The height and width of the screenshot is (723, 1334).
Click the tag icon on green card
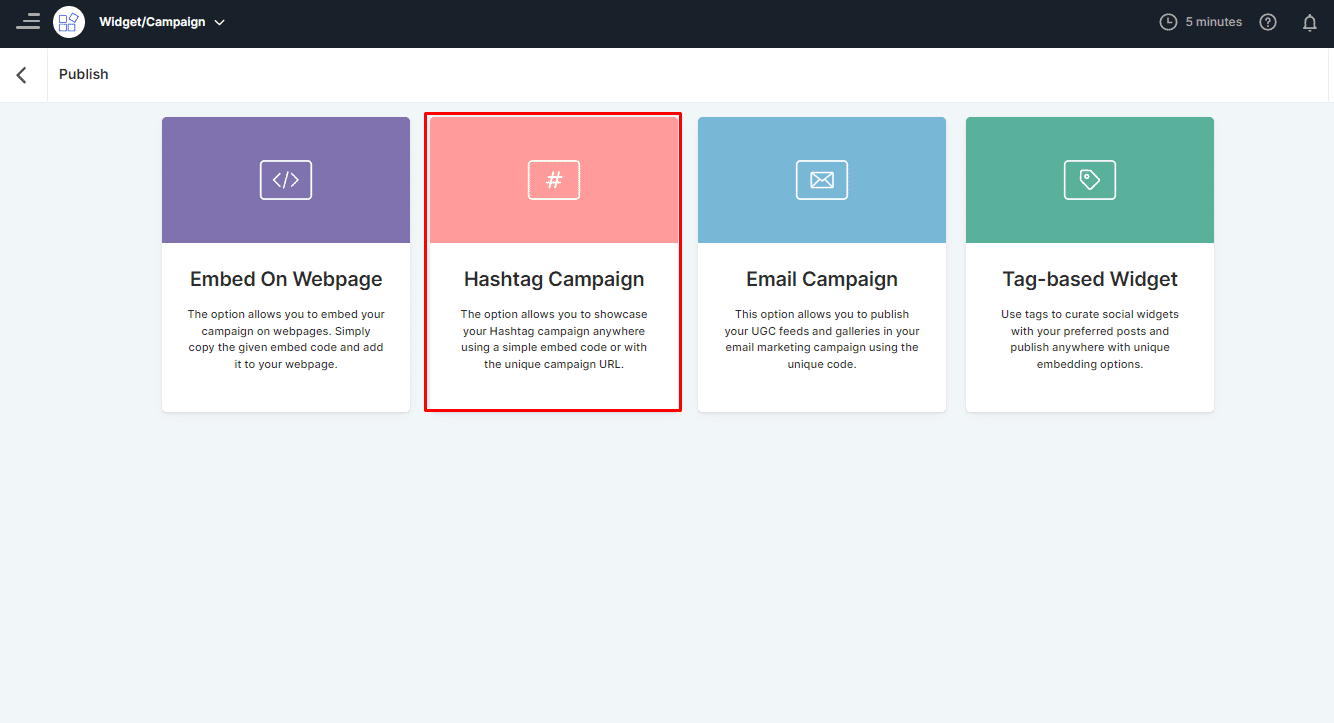[x=1090, y=180]
